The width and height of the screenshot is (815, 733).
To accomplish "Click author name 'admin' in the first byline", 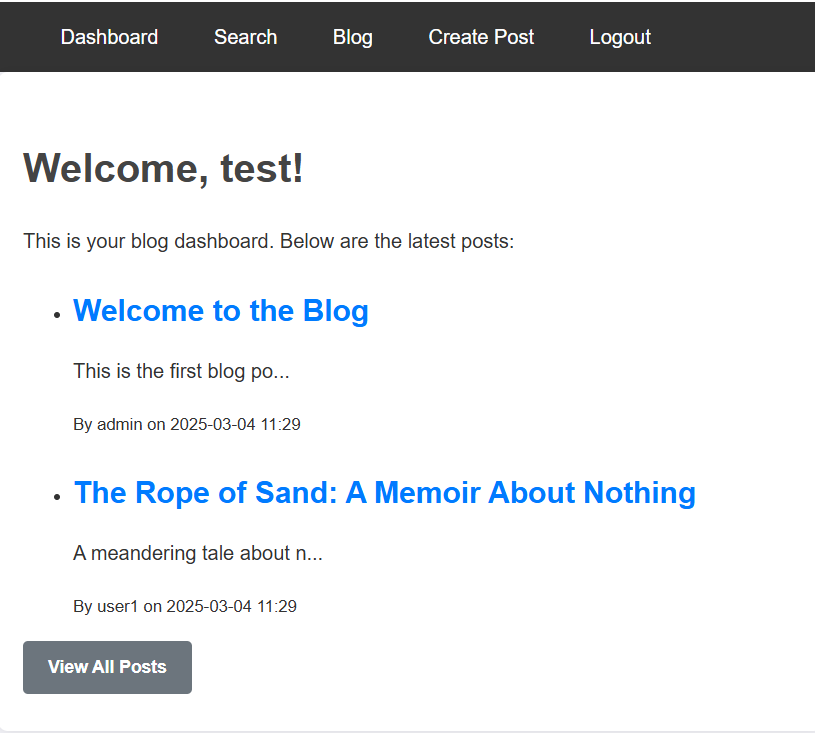I will click(120, 424).
